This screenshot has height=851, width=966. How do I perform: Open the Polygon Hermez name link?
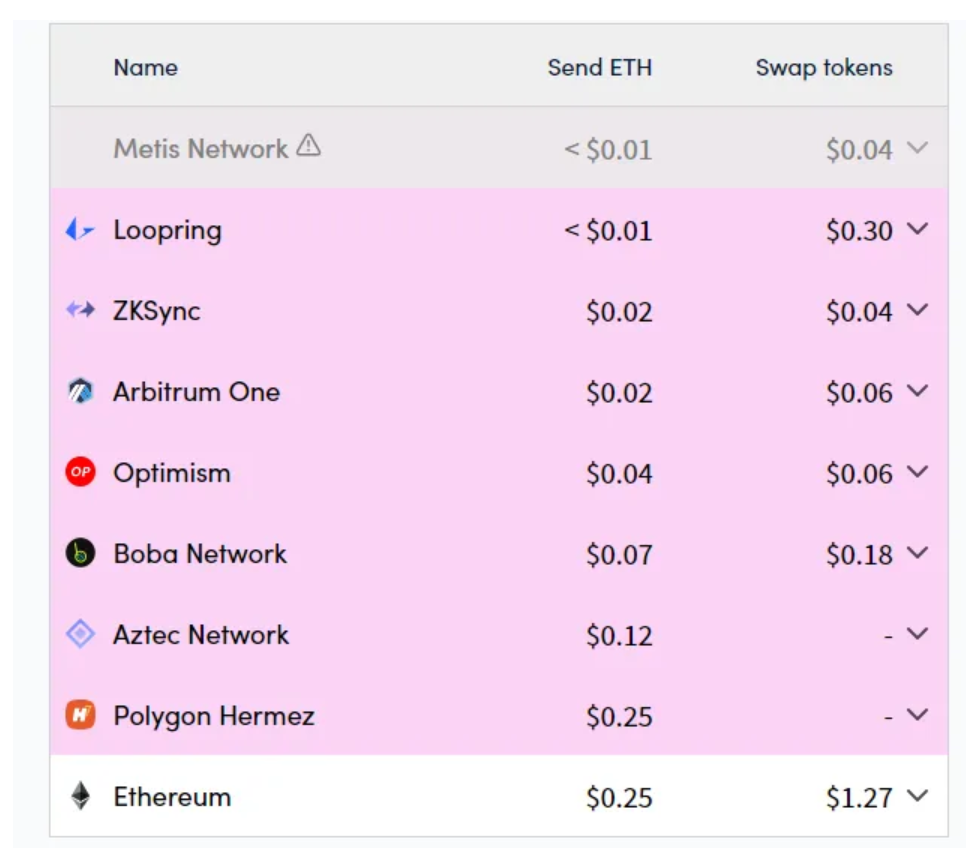coord(213,716)
